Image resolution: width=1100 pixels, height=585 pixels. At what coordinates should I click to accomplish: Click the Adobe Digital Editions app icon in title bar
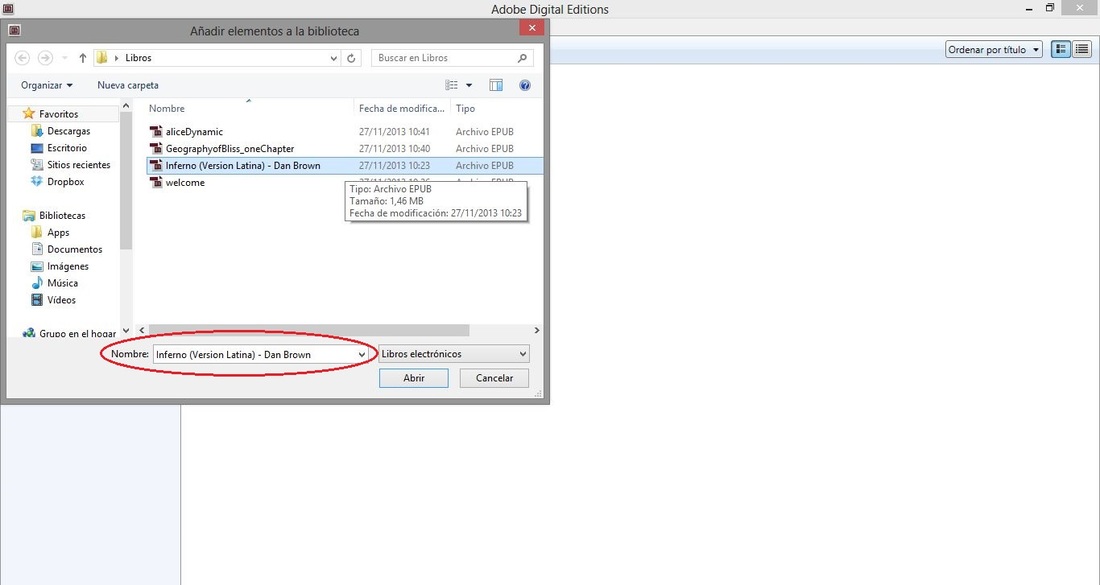8,8
